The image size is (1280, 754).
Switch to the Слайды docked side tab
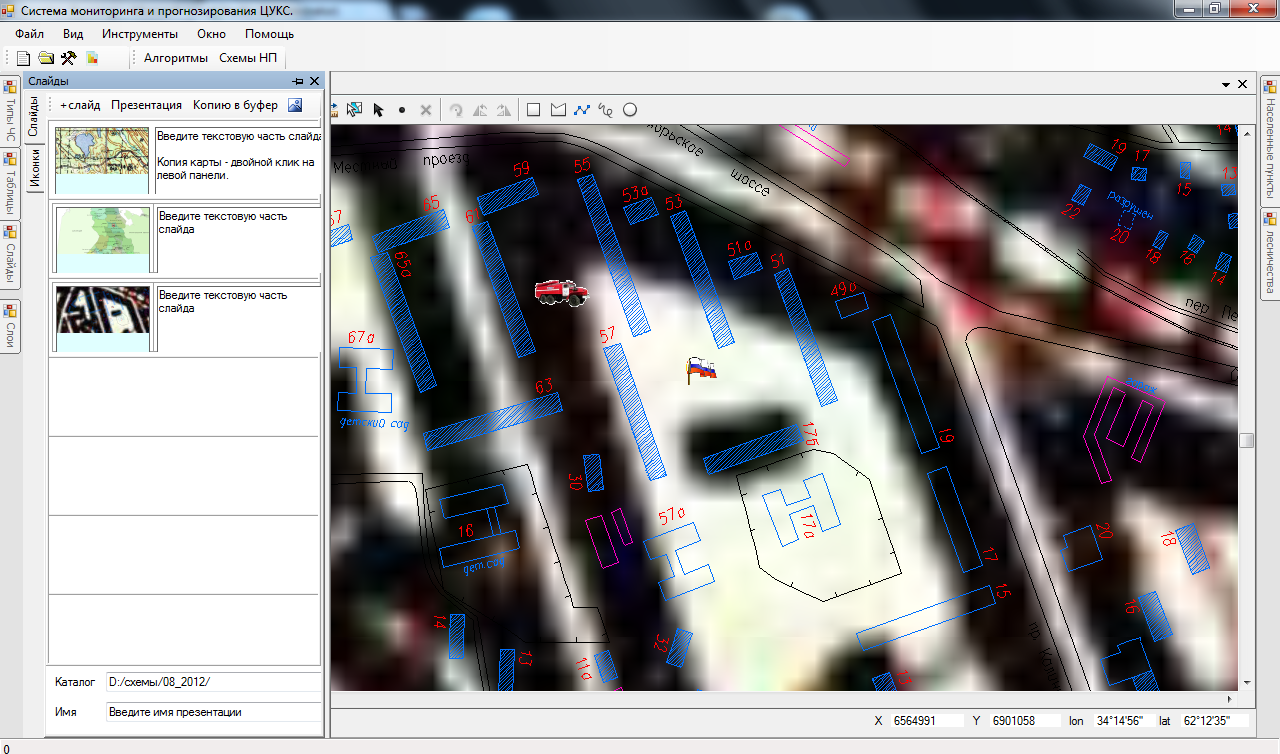pos(10,254)
